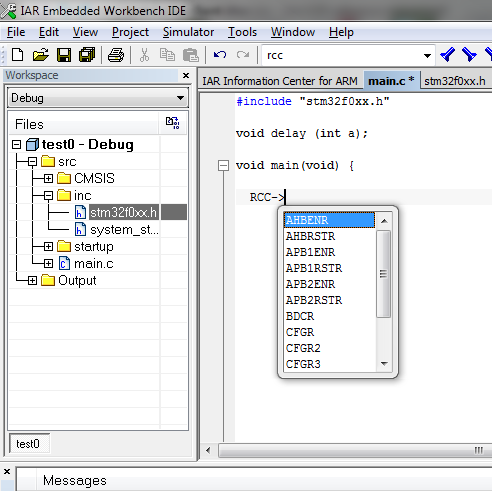Click the test0 project cube icon
Image resolution: width=492 pixels, height=491 pixels.
click(x=32, y=144)
